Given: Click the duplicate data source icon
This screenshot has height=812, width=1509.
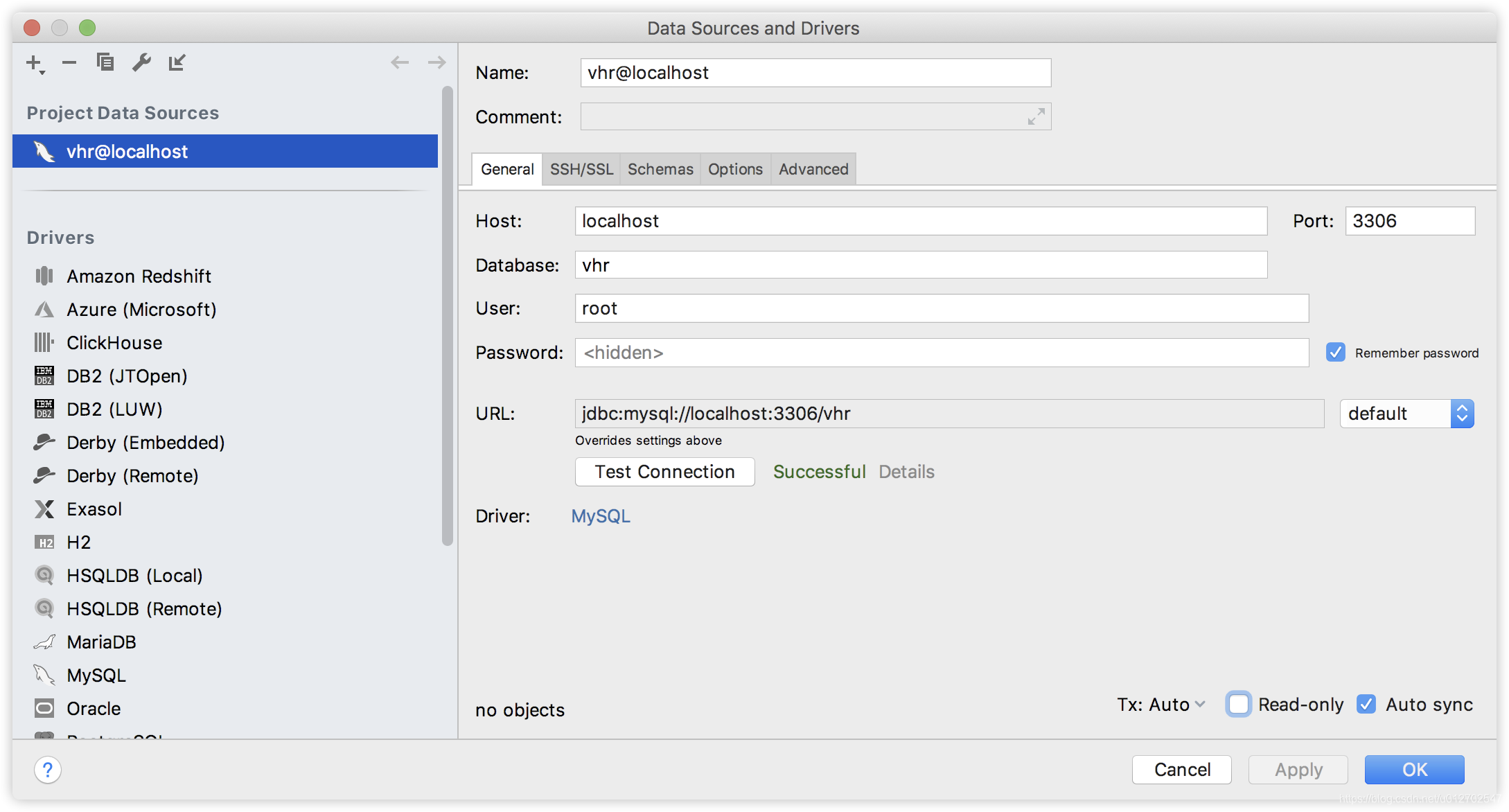Looking at the screenshot, I should (x=104, y=62).
